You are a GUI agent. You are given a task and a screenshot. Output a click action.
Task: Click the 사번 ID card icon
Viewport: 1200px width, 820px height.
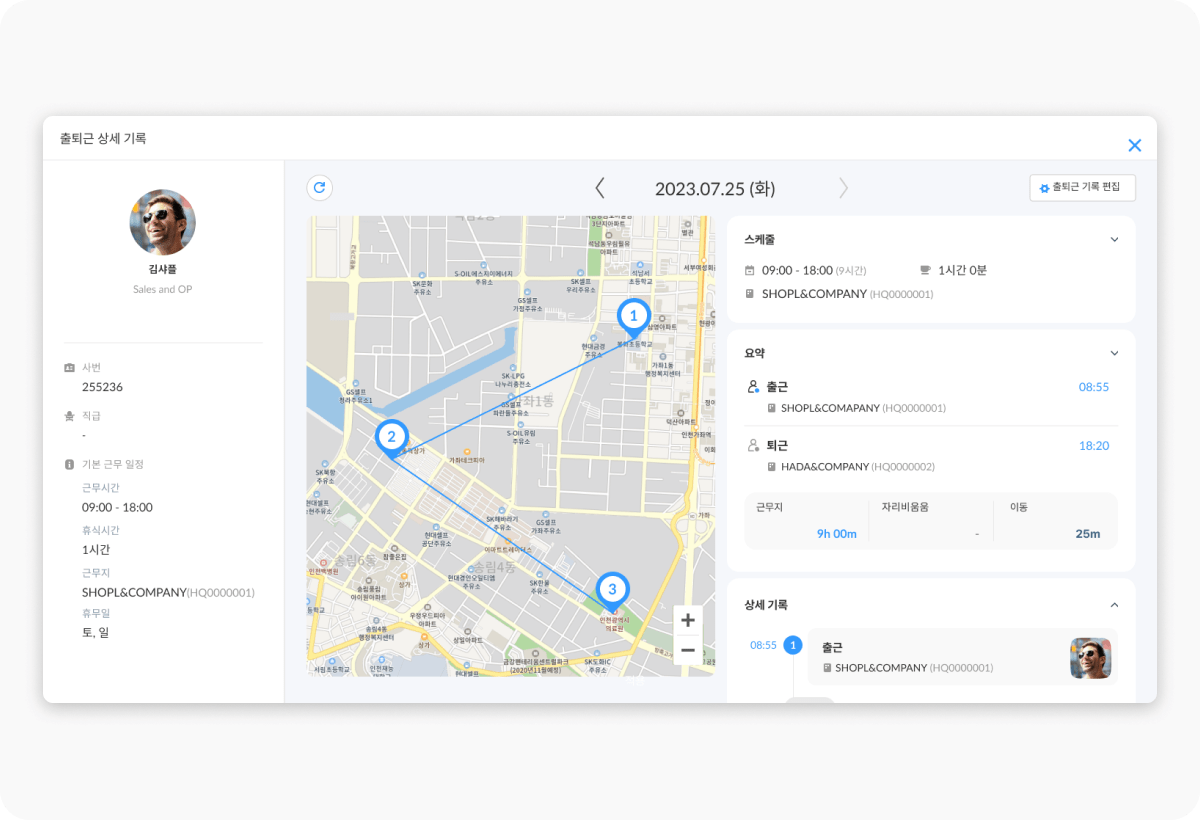pyautogui.click(x=69, y=367)
